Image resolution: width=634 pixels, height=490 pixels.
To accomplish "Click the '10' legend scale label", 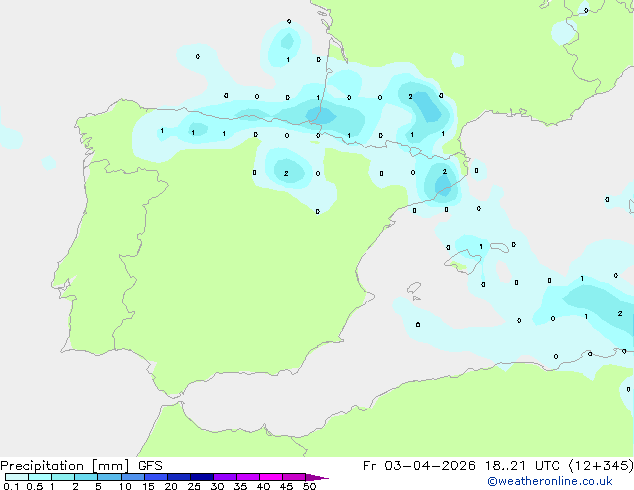I will coord(125,486).
